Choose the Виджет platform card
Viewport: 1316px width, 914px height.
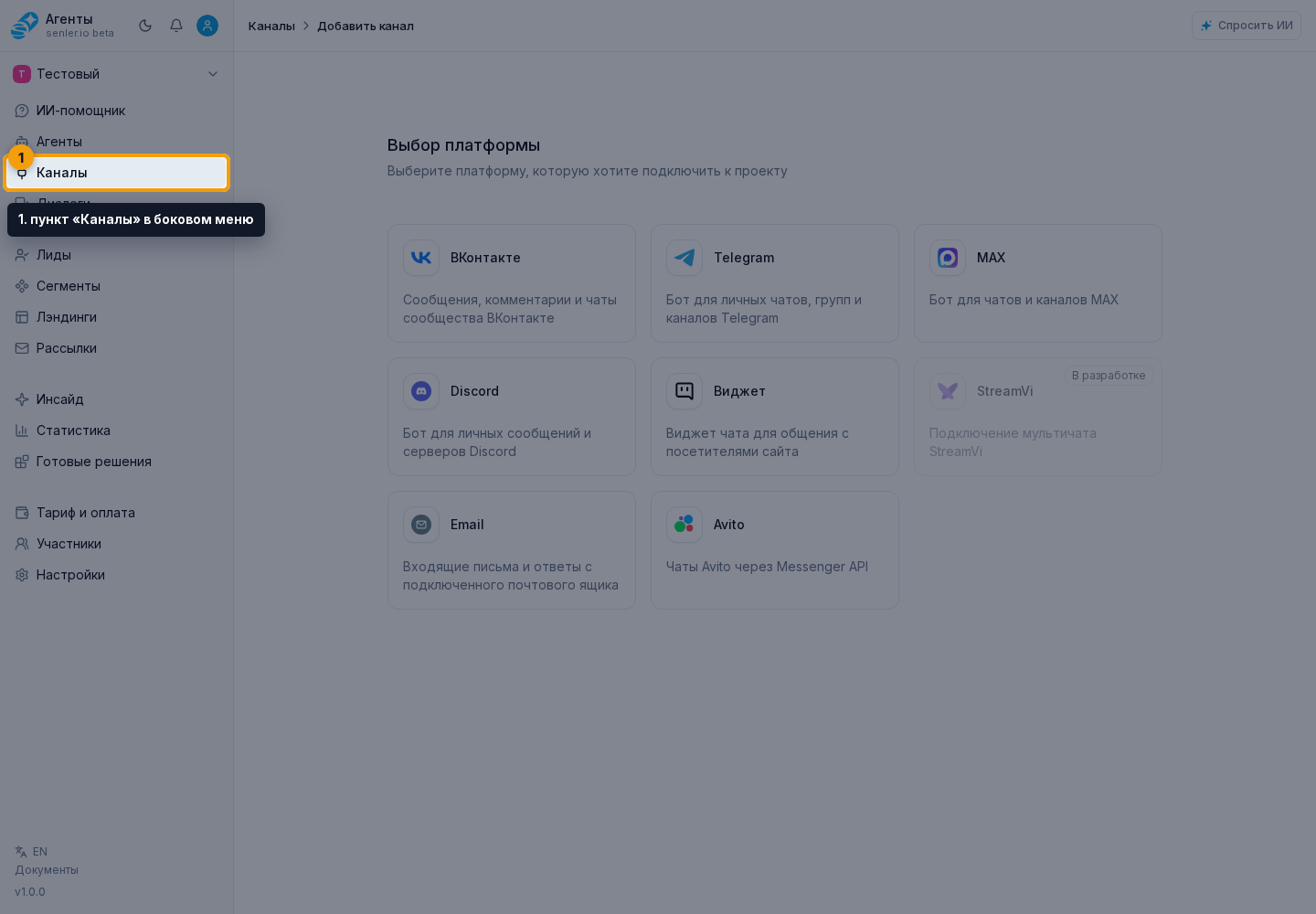[x=775, y=417]
